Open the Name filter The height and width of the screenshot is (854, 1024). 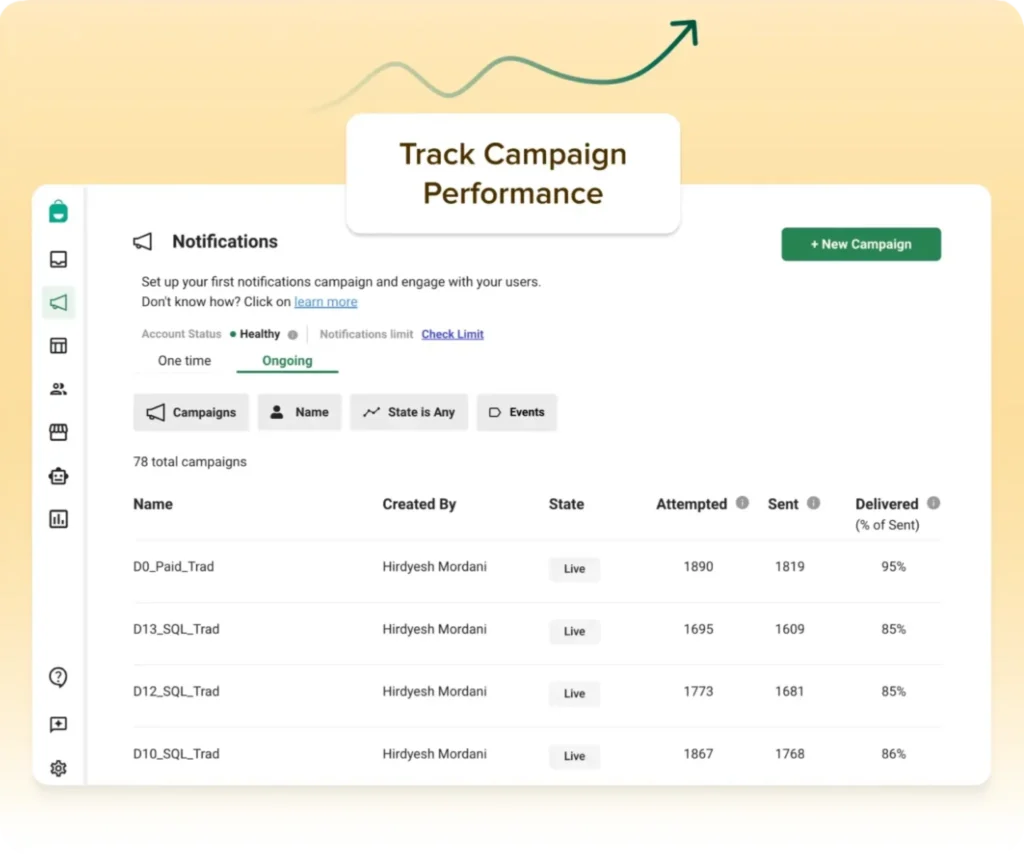299,412
